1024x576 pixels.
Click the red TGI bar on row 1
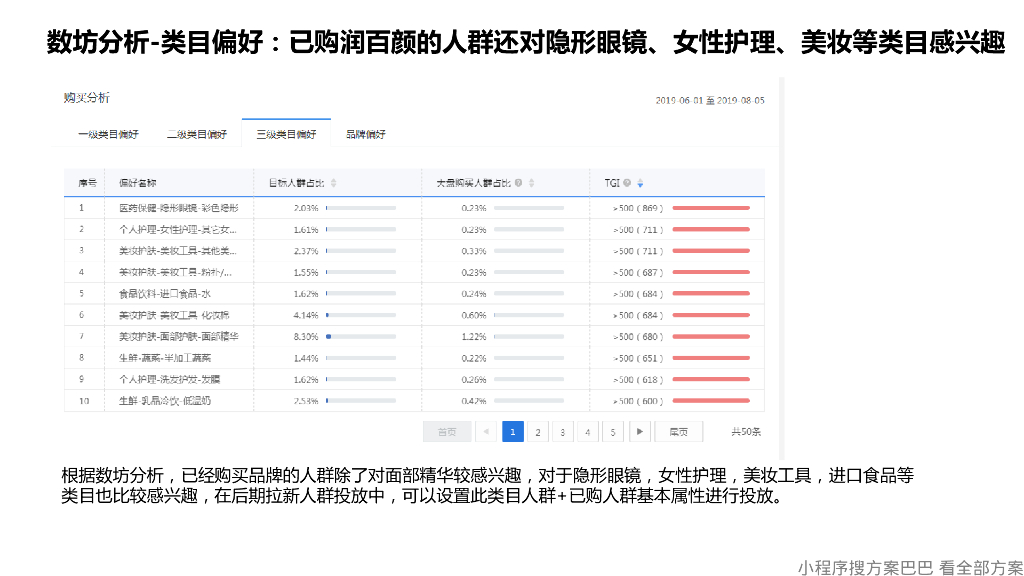point(710,207)
